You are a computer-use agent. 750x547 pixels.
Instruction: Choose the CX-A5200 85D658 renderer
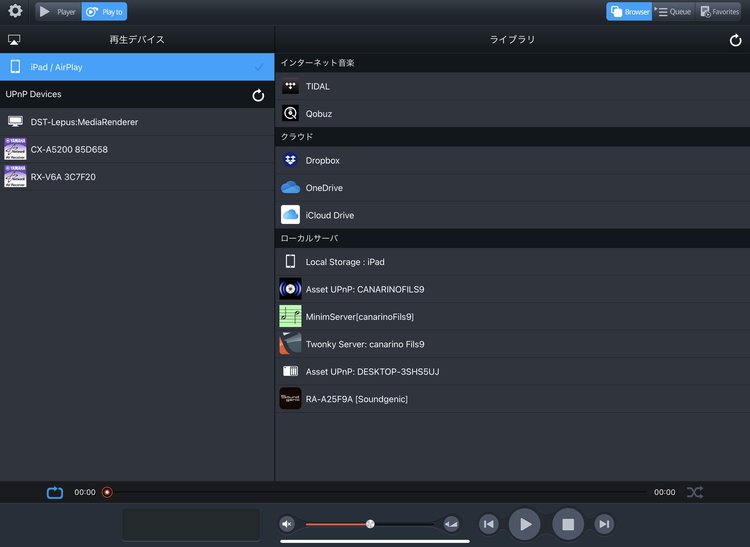tap(69, 150)
